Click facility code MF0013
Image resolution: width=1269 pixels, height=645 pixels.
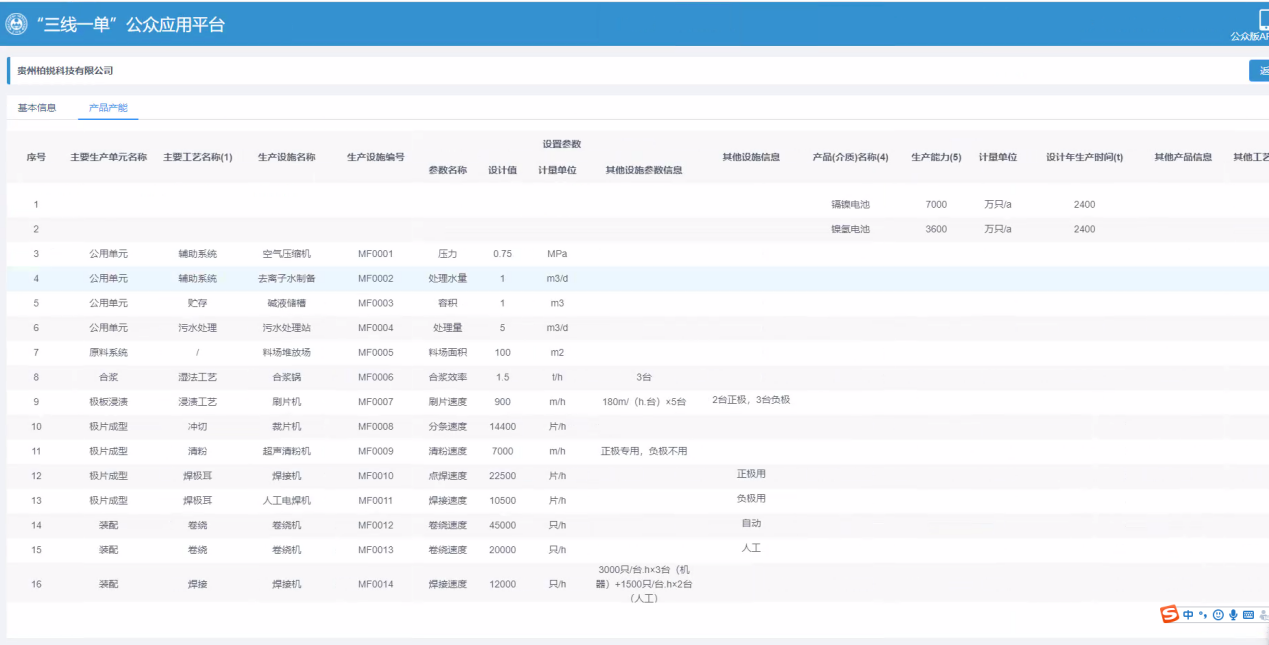pos(376,550)
